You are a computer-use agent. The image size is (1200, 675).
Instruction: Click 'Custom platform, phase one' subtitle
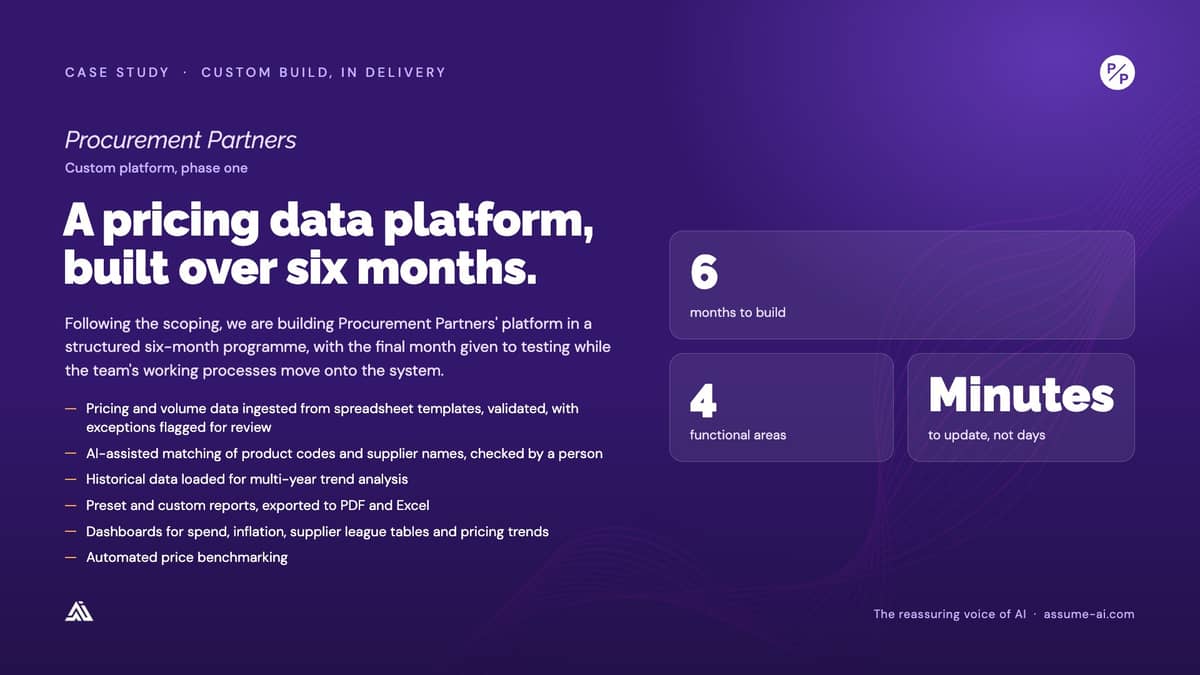point(156,168)
